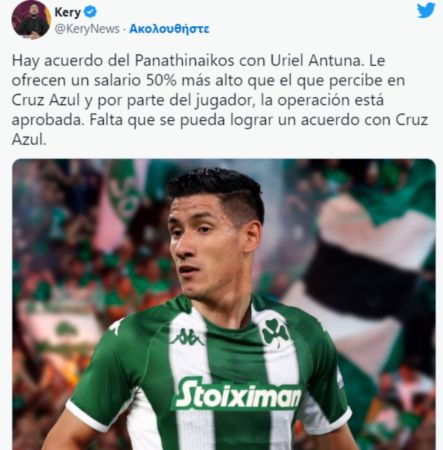Click the Kappa logo on the shirt
Screen dimensions: 443x450
[187, 337]
